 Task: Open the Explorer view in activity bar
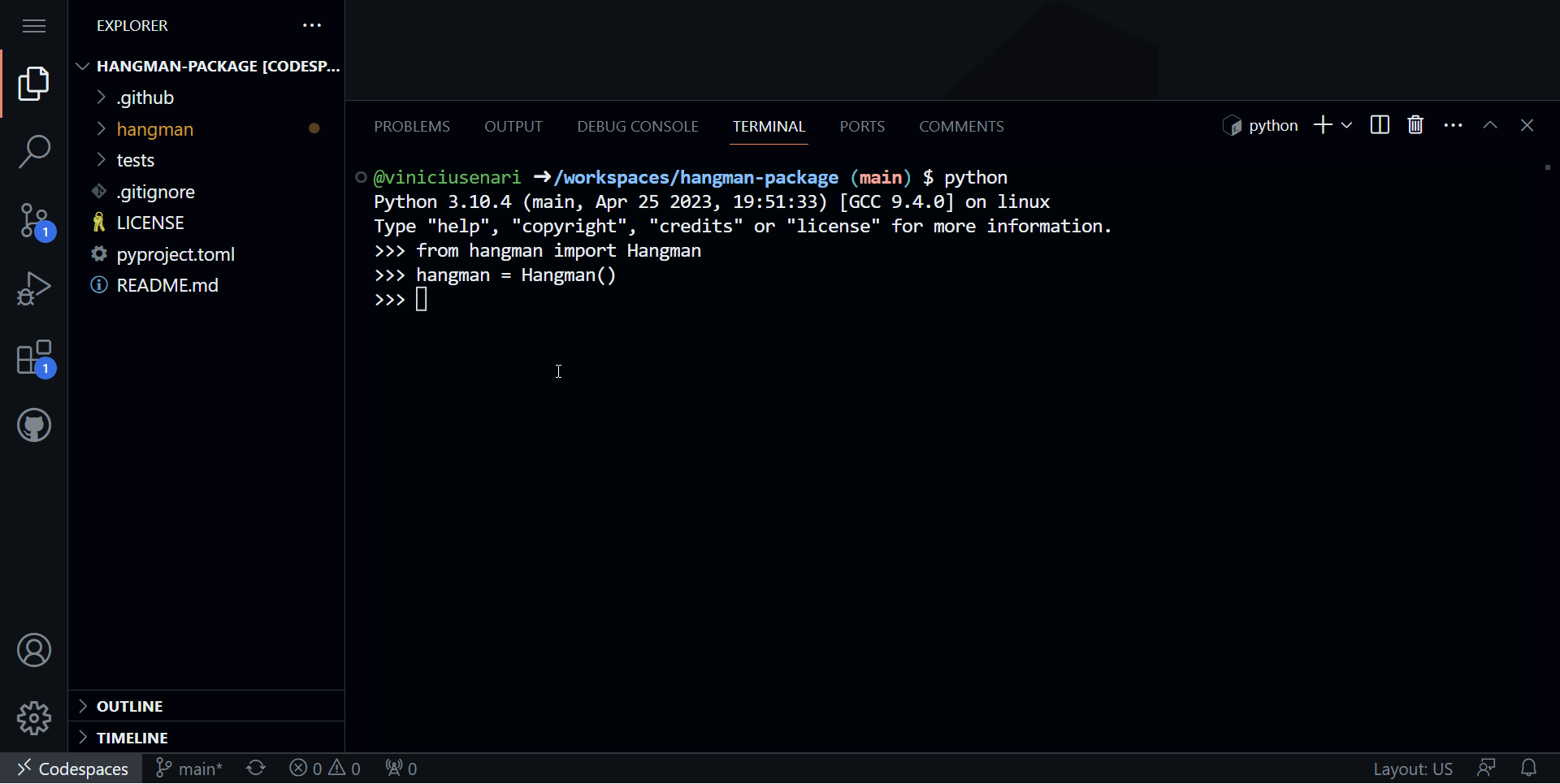click(34, 84)
